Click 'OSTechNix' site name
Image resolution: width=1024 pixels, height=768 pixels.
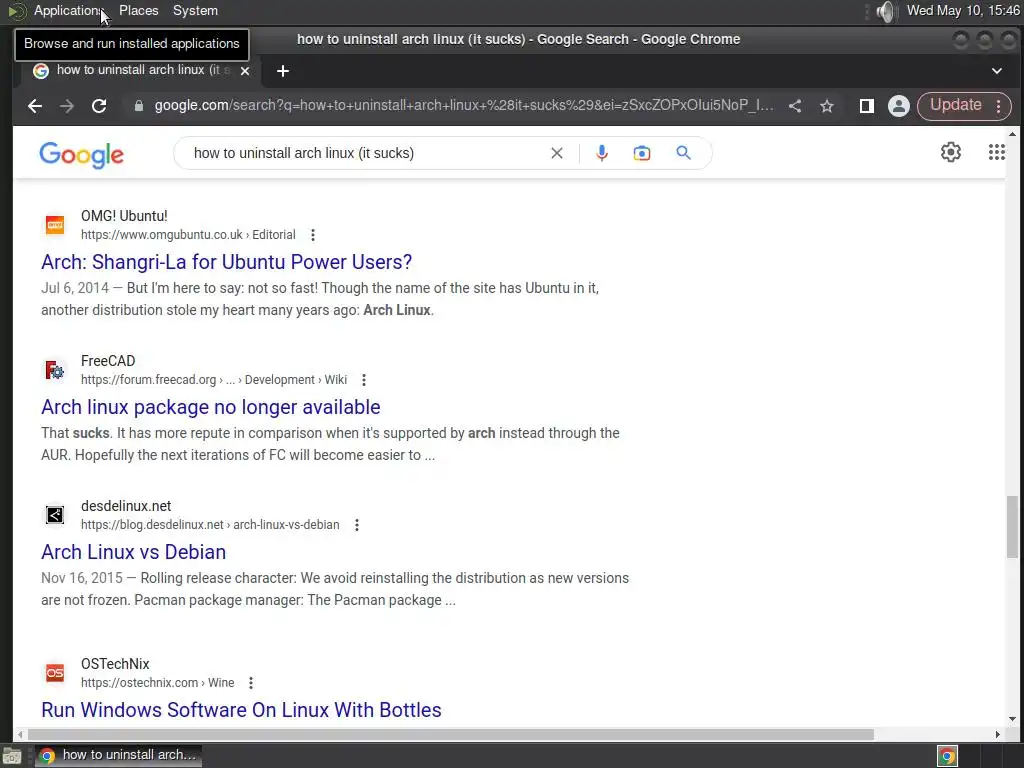pos(115,664)
